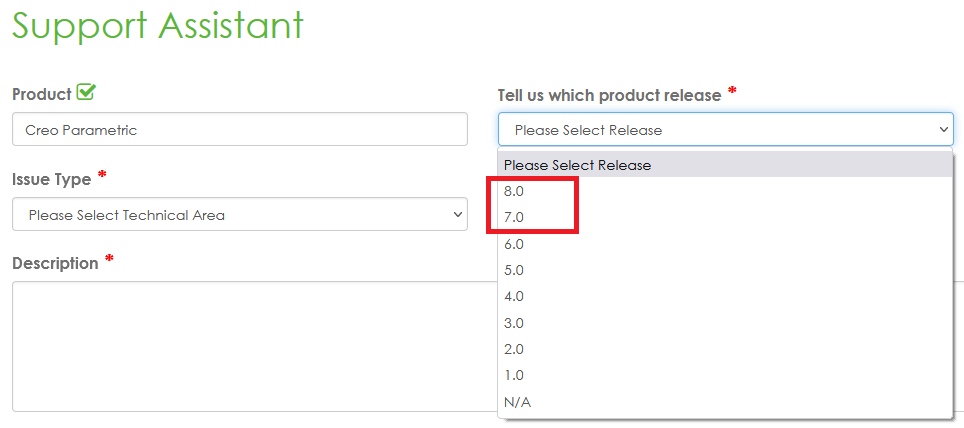Click the Product label text
This screenshot has height=428, width=964.
[x=41, y=94]
